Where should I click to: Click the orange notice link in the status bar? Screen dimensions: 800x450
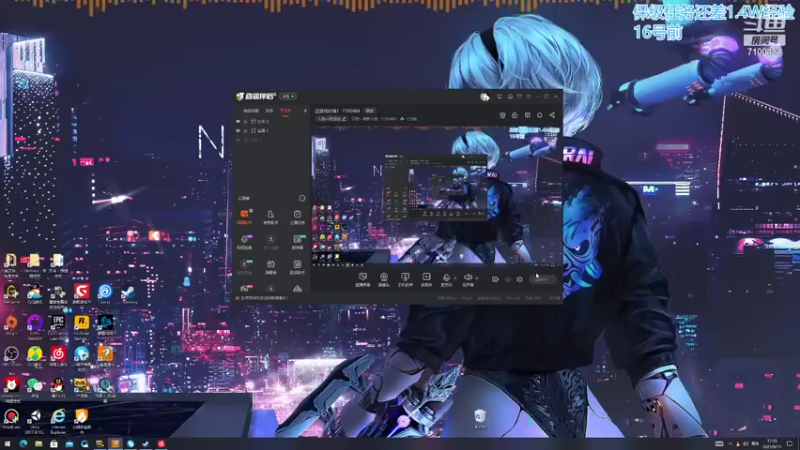pyautogui.click(x=264, y=298)
